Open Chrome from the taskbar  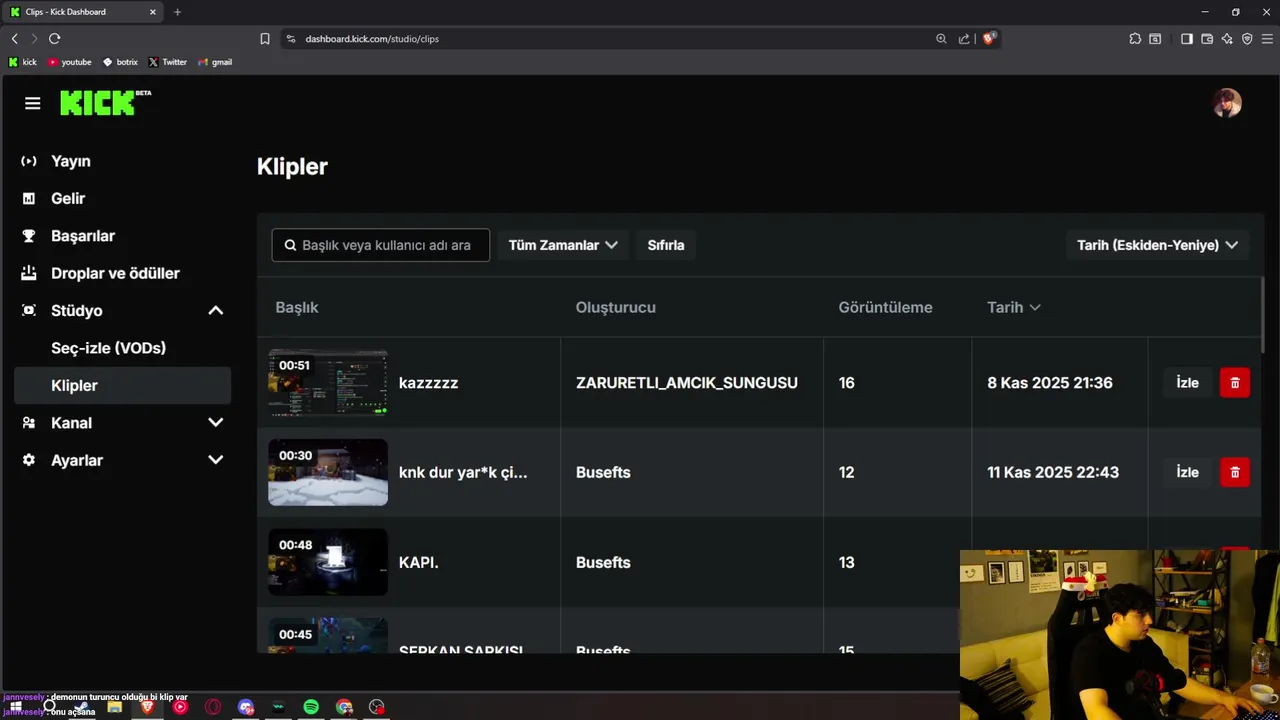[344, 707]
